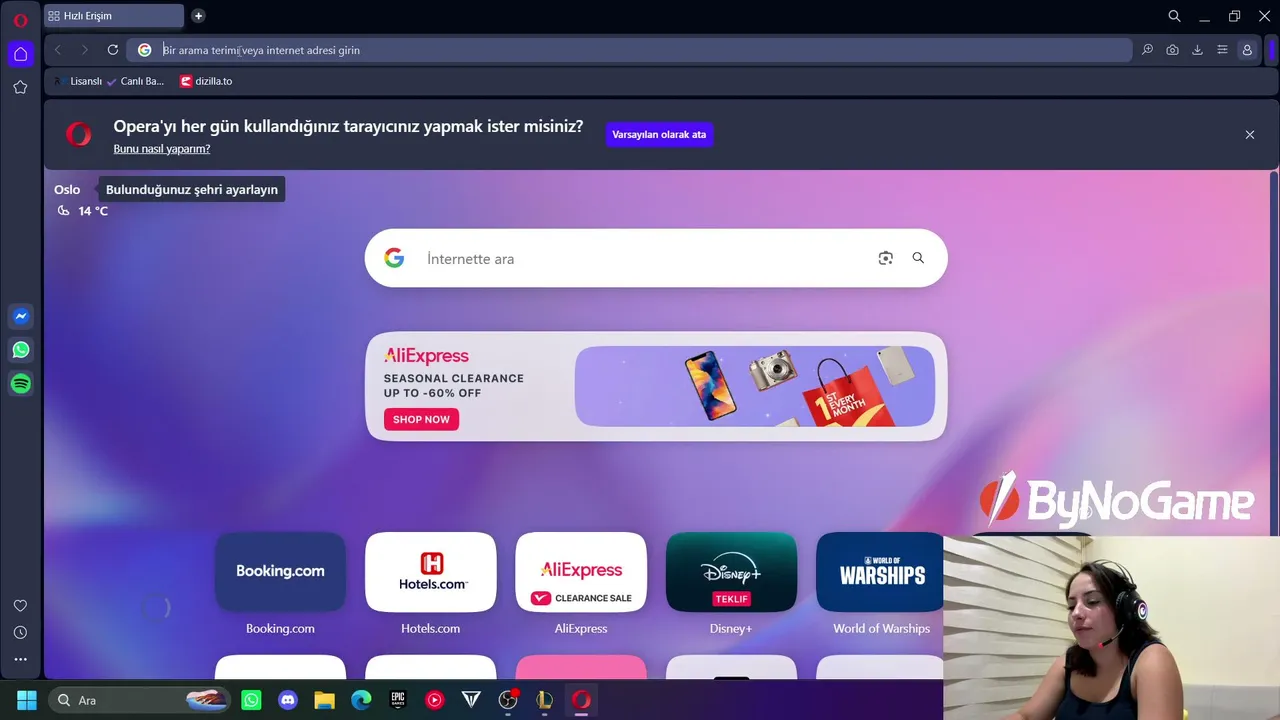Launch Discord from the taskbar

tap(288, 700)
